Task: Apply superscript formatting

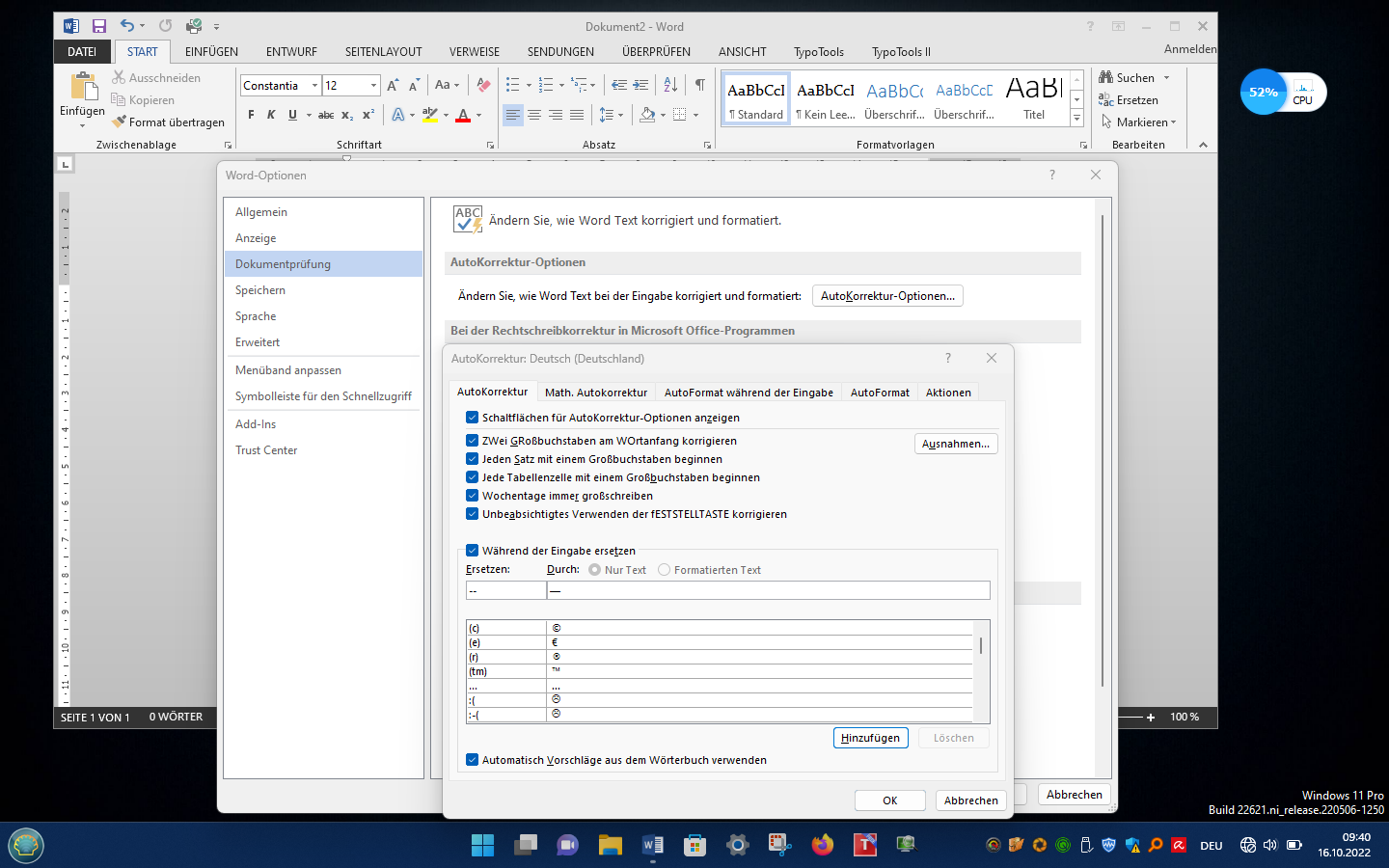Action: click(368, 115)
